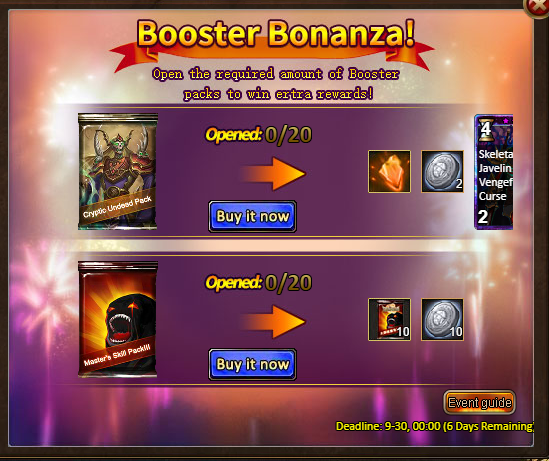Select the silver coin reward showing 2
549x461 pixels.
point(442,172)
